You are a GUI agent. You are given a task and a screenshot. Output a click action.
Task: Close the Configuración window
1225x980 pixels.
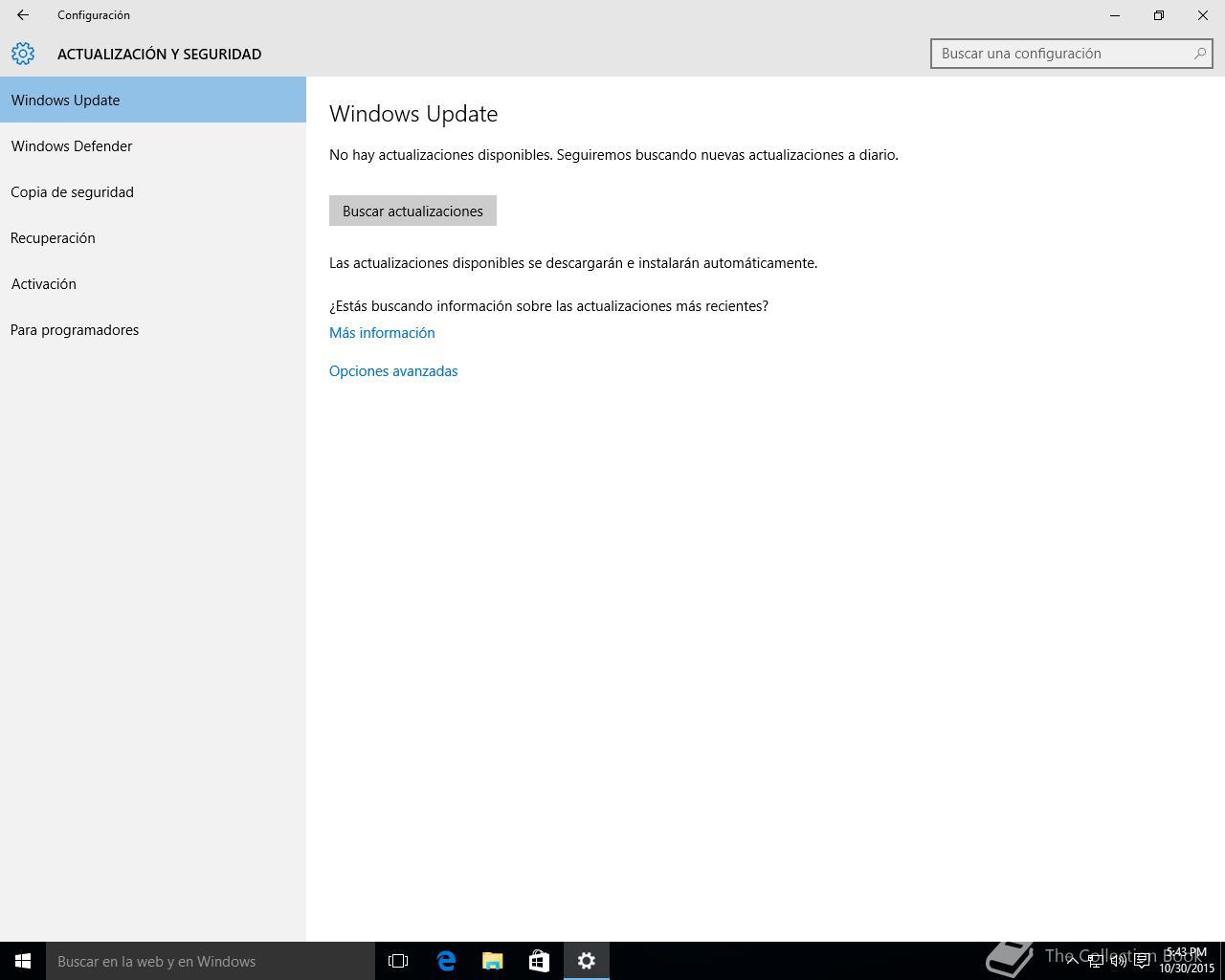coord(1203,15)
